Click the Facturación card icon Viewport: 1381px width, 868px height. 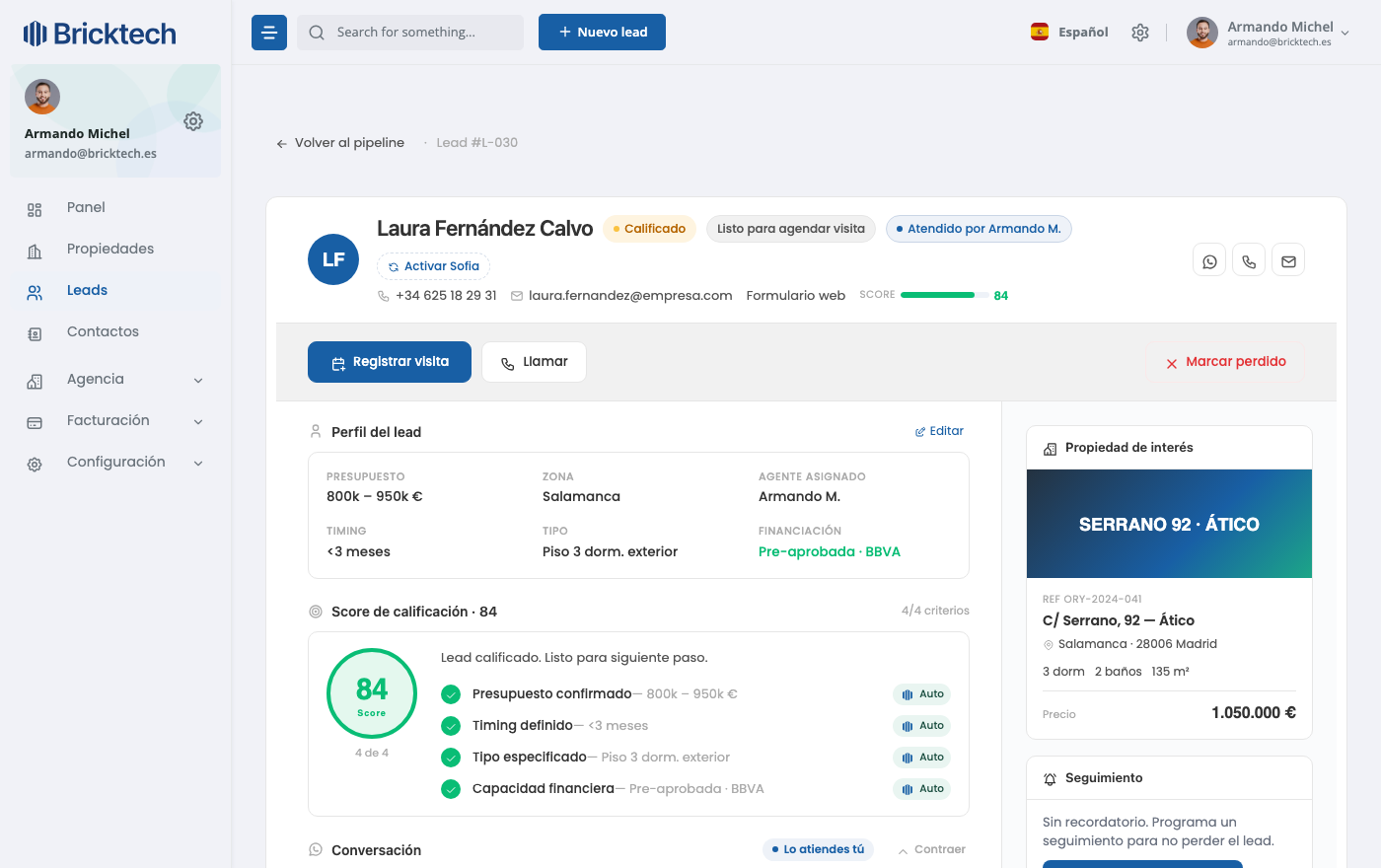(x=35, y=422)
